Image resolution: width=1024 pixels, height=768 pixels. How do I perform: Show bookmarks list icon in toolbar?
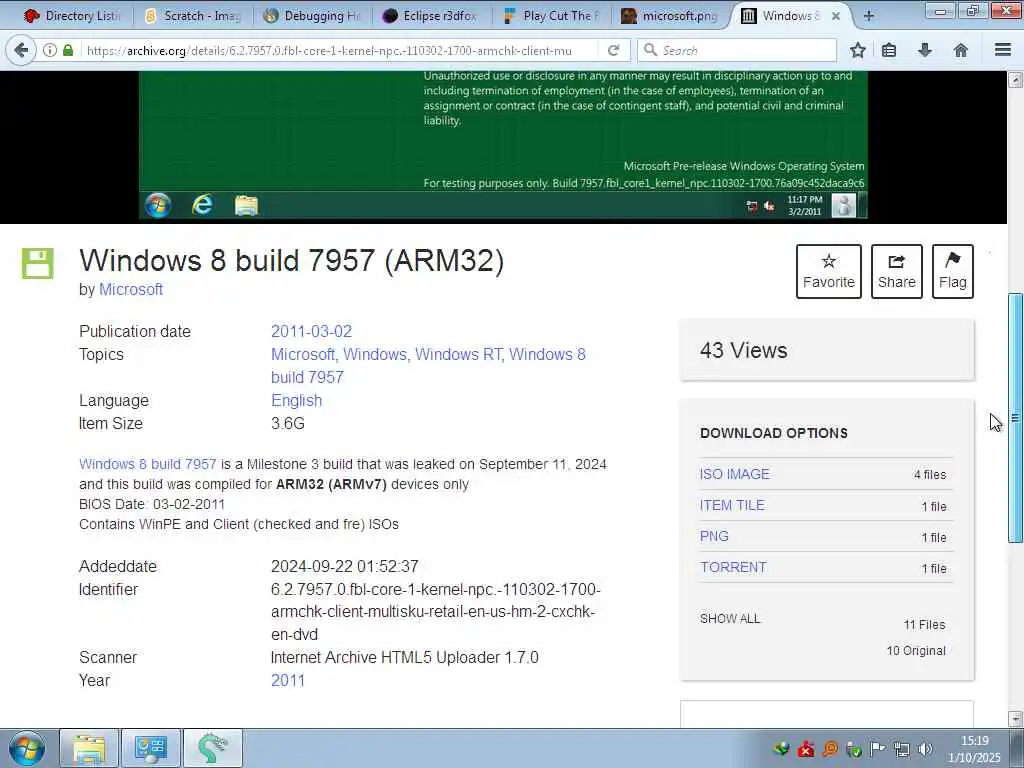pyautogui.click(x=889, y=50)
